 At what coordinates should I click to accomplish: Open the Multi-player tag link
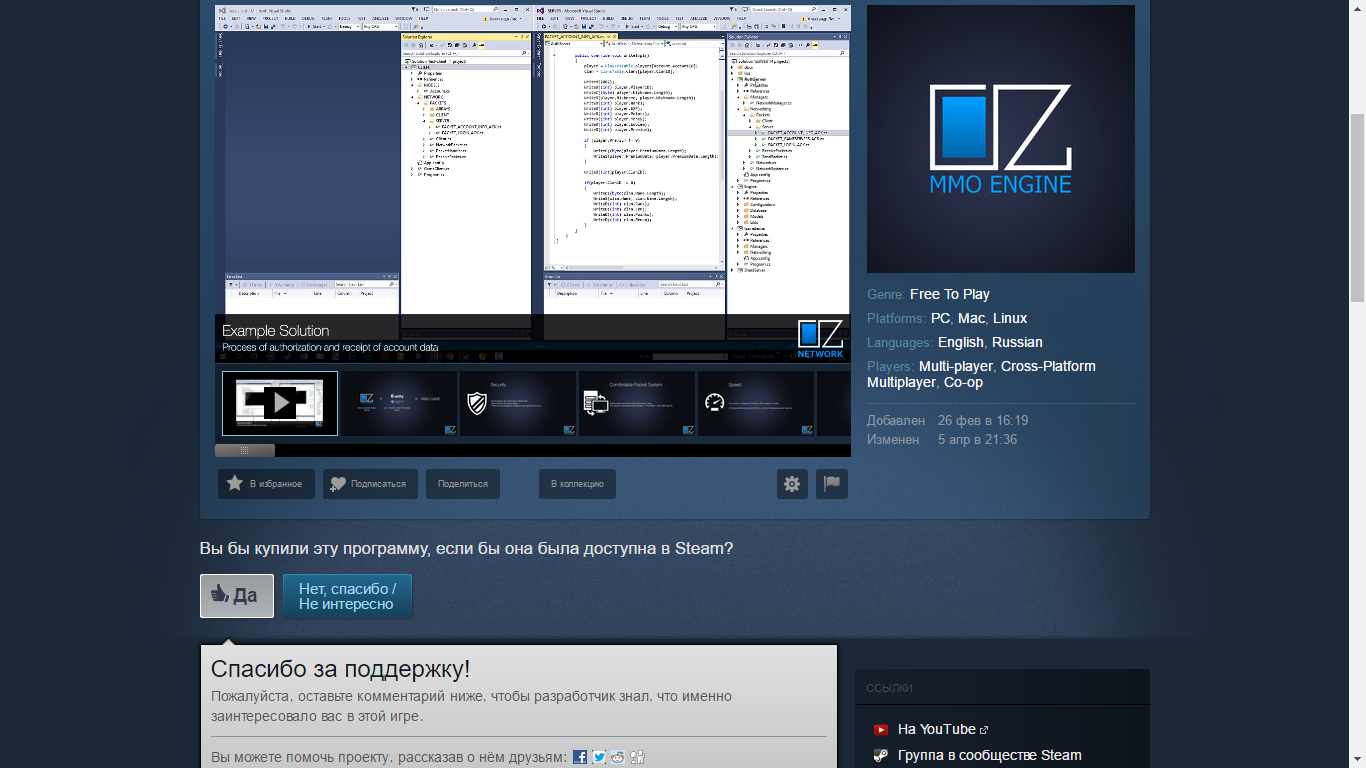coord(956,366)
